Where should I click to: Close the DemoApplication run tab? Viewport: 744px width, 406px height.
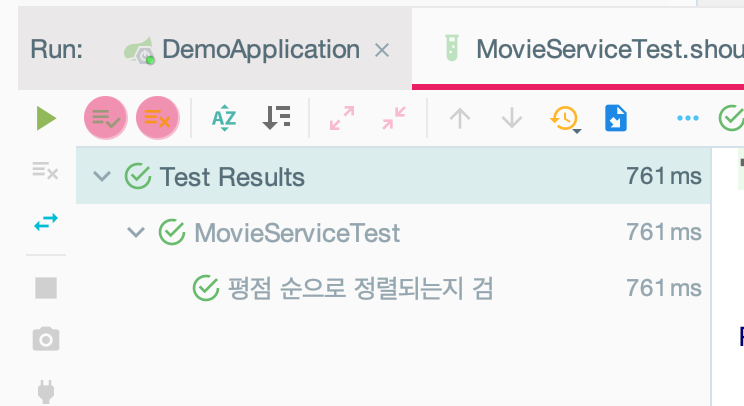point(382,50)
